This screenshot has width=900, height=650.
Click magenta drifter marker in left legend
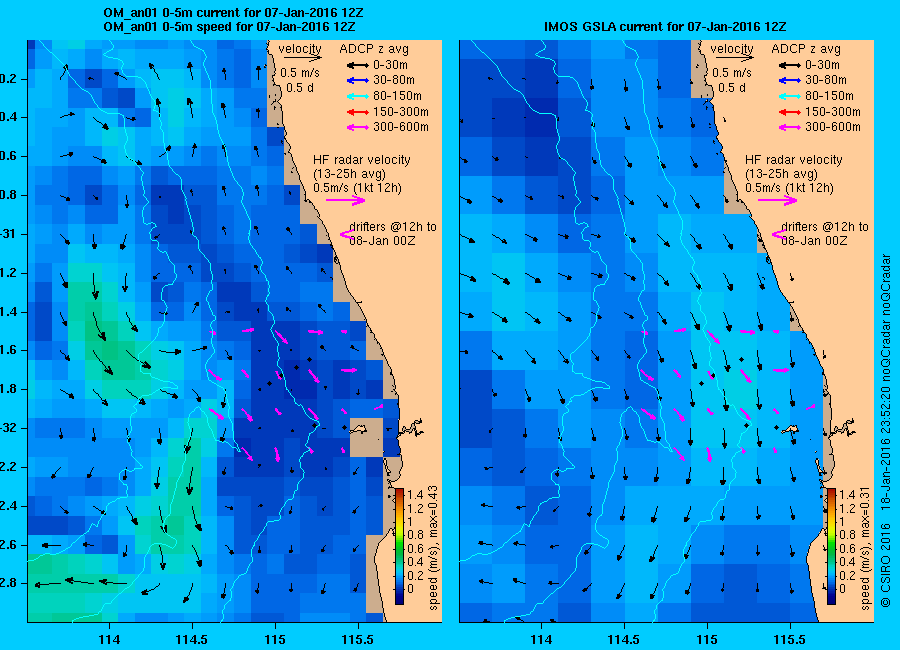(347, 234)
